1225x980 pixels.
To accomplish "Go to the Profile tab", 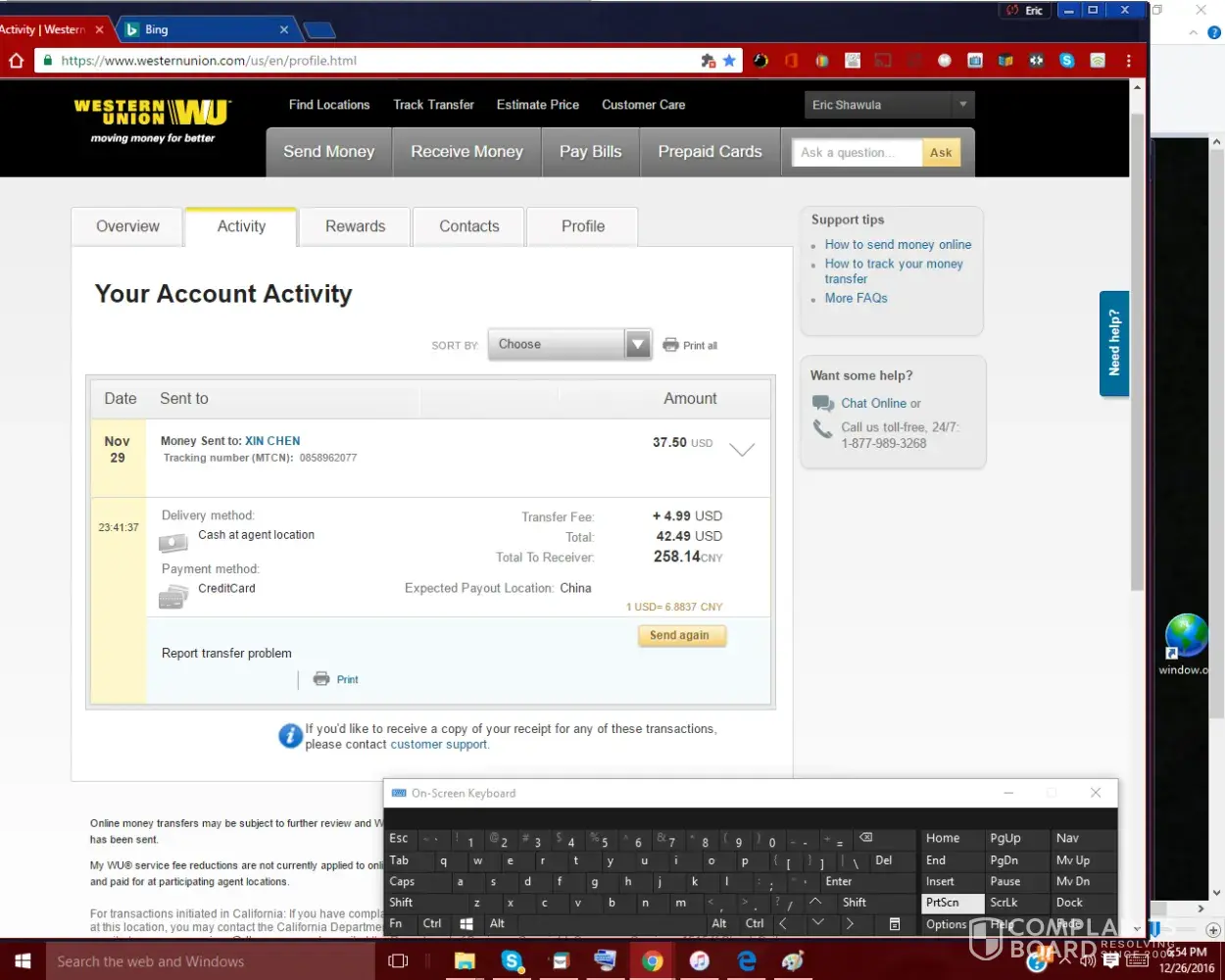I will coord(583,226).
